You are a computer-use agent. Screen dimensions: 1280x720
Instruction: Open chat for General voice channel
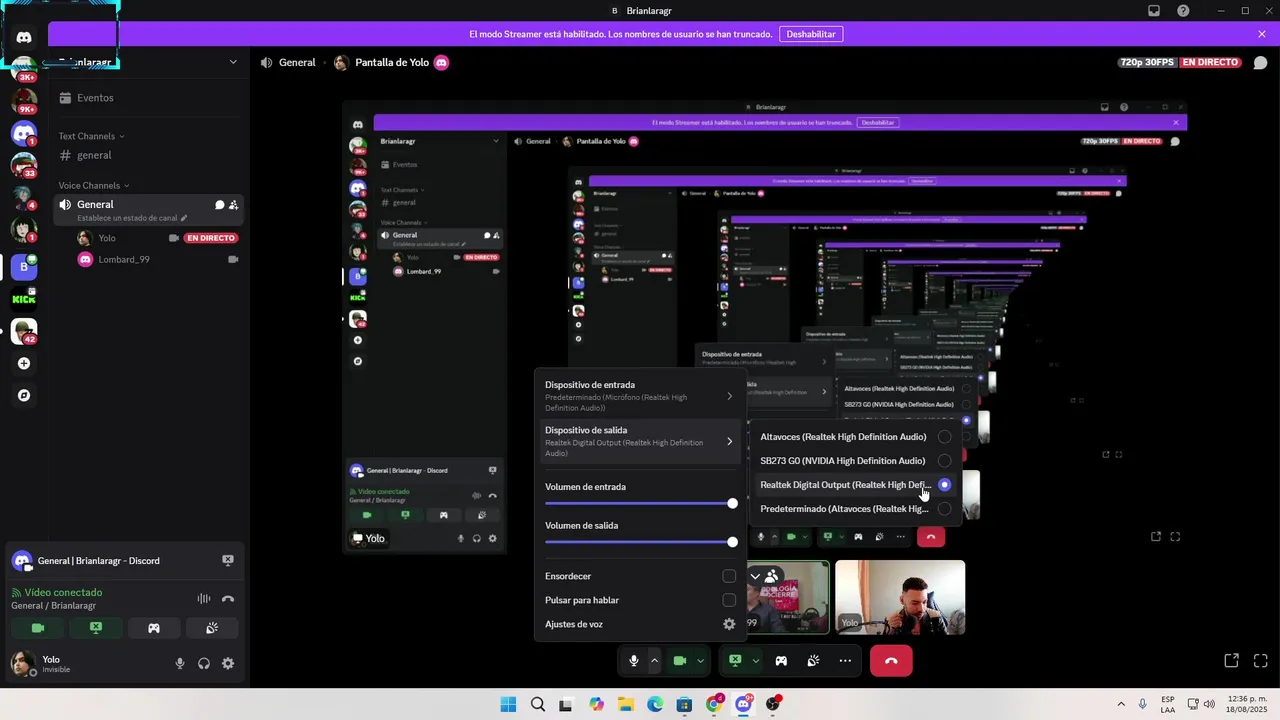tap(219, 205)
